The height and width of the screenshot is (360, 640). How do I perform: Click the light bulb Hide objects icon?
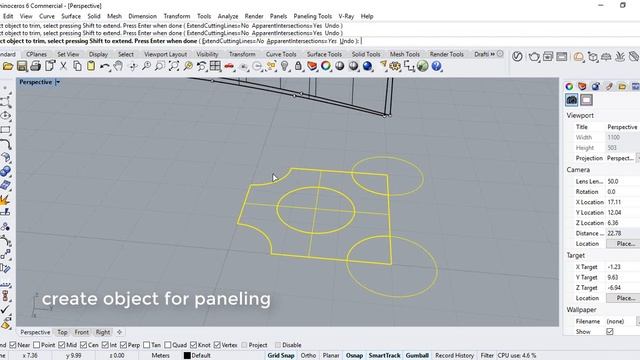click(284, 66)
